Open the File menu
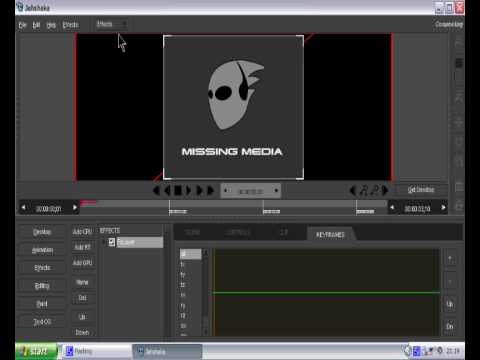This screenshot has height=360, width=480. (x=22, y=25)
